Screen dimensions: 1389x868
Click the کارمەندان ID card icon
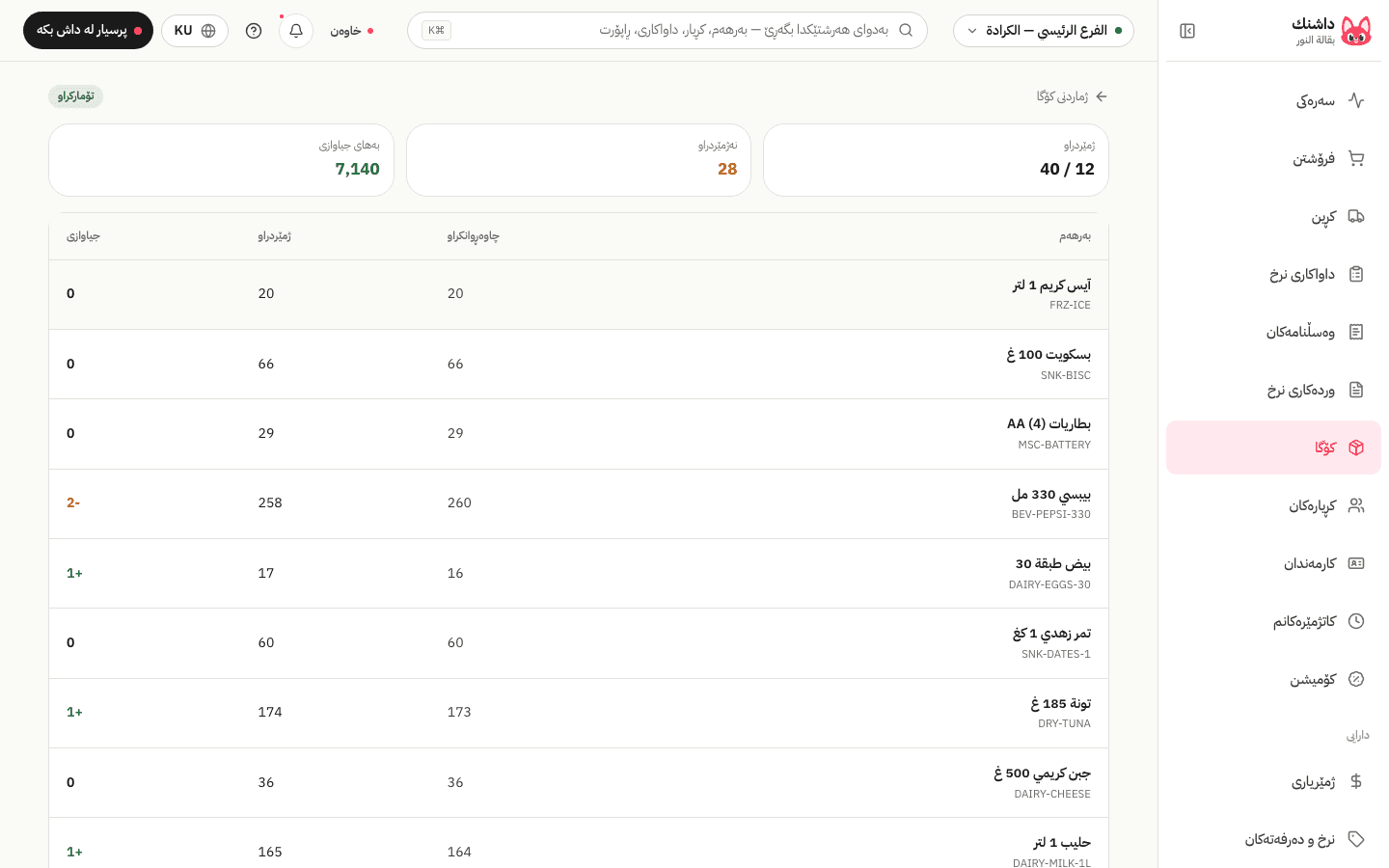[x=1356, y=563]
